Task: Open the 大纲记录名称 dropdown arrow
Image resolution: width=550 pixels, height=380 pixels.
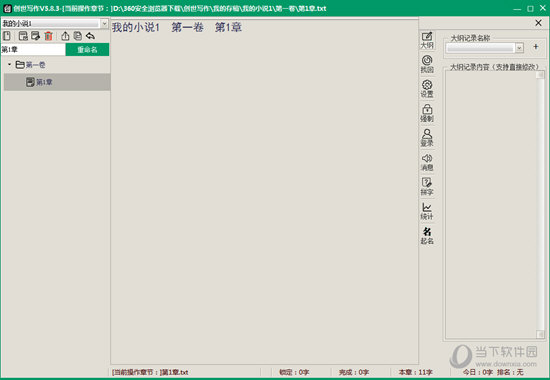Action: (519, 48)
